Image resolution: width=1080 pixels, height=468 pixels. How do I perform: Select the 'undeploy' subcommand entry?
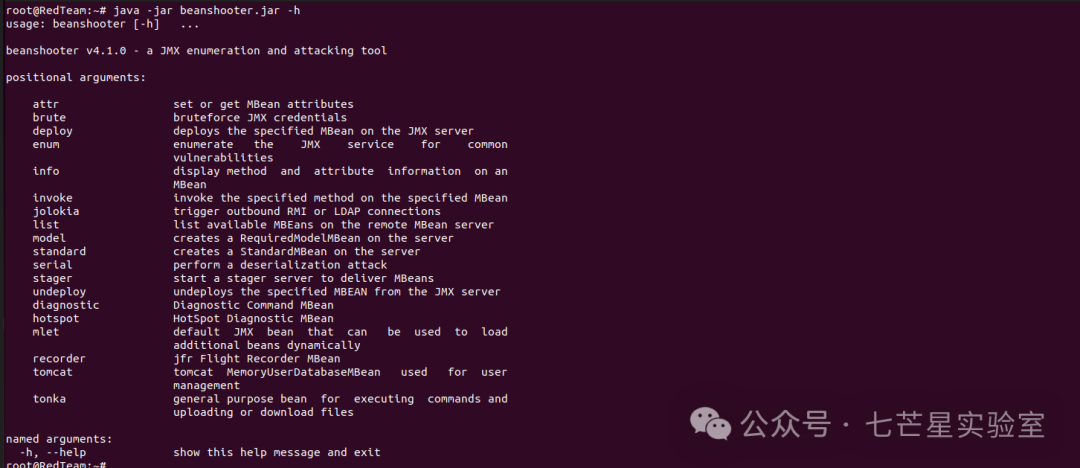59,292
